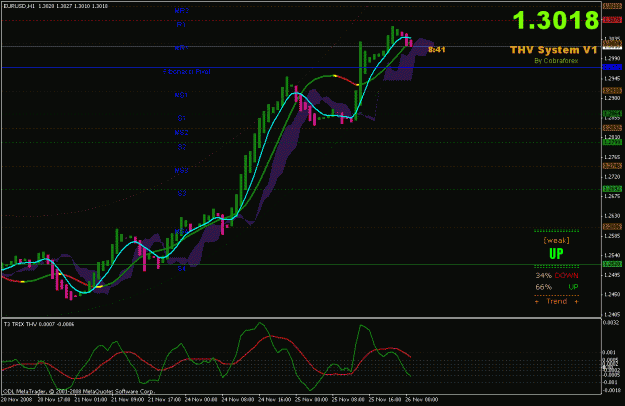Click the T3 TRIX THV indicator label

[x=39, y=324]
